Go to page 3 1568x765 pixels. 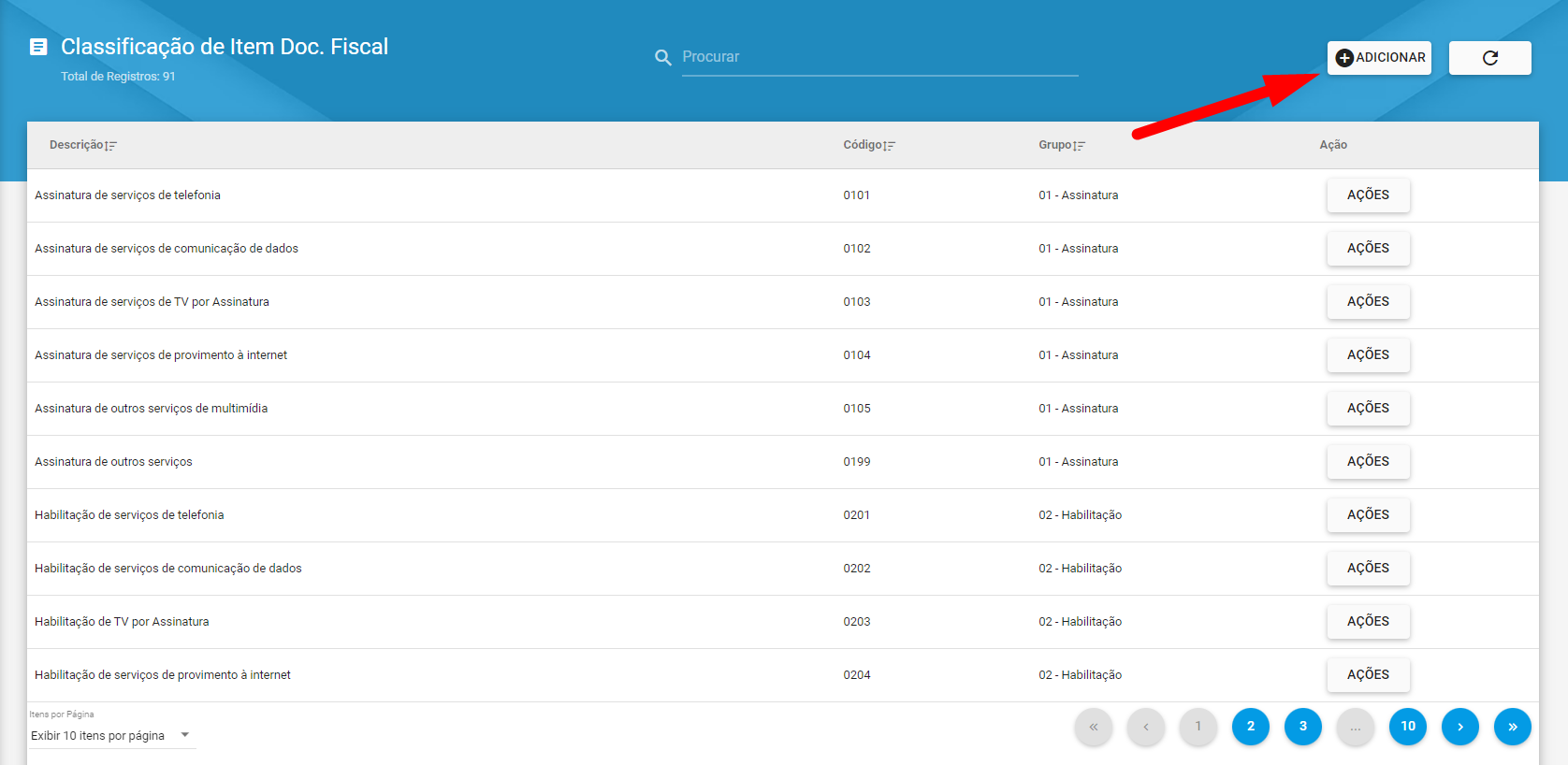[x=1303, y=727]
